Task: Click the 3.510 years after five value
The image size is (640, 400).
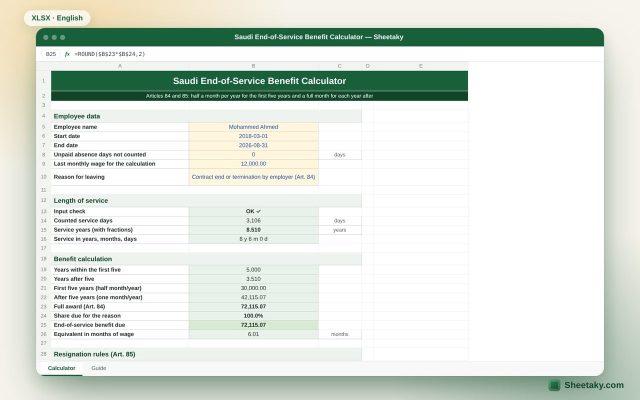Action: point(253,279)
